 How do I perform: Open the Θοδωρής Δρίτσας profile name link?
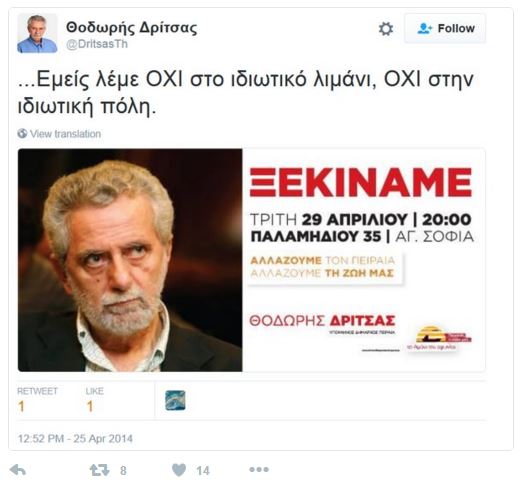(x=132, y=28)
